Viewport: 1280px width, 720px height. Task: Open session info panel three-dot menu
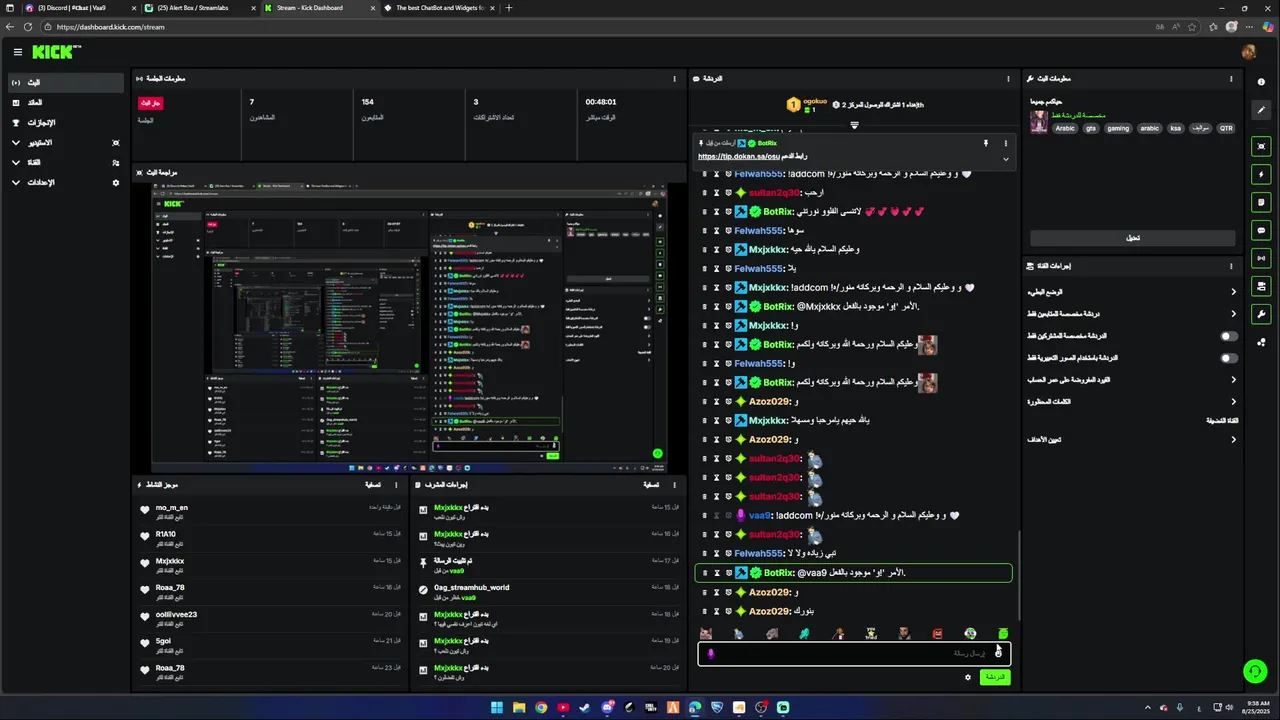click(674, 78)
